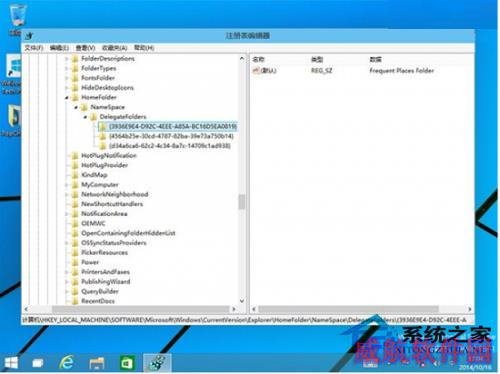
Task: Click the 类型 column header
Action: click(x=317, y=59)
